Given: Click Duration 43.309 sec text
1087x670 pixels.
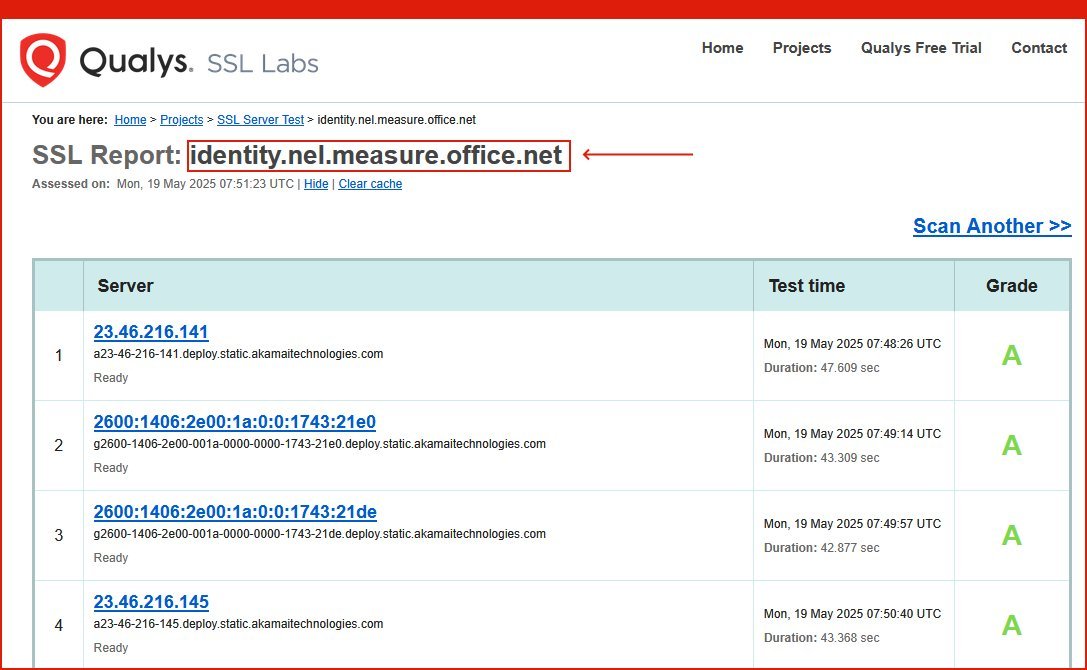Looking at the screenshot, I should (x=821, y=458).
